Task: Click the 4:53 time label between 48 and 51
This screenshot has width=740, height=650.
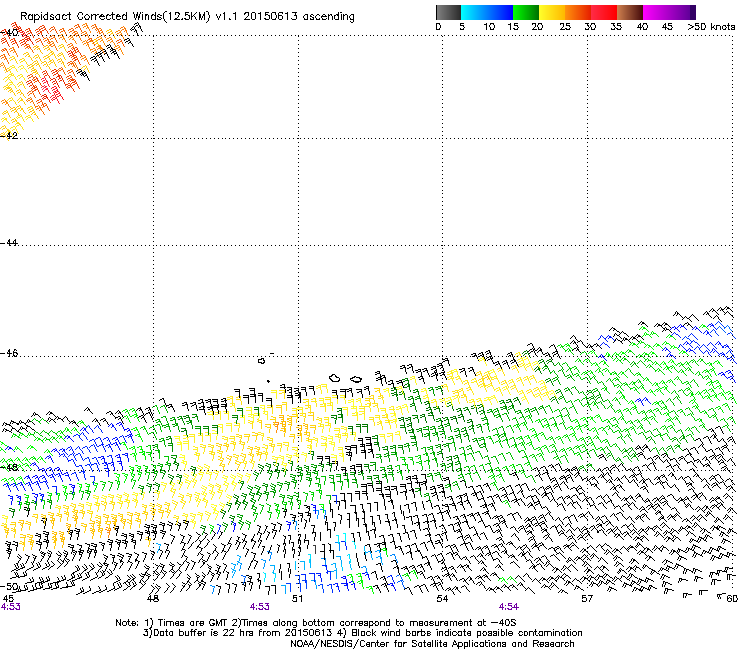Action: (x=260, y=607)
